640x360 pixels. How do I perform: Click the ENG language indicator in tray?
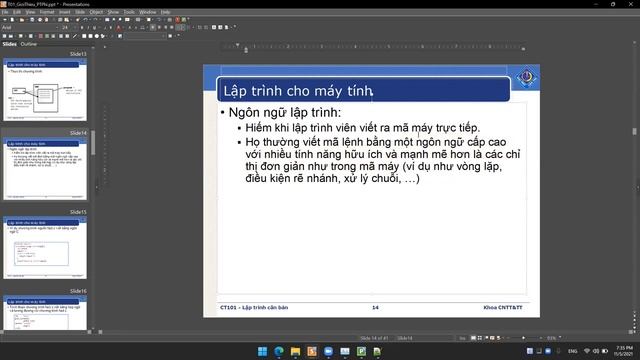(573, 351)
